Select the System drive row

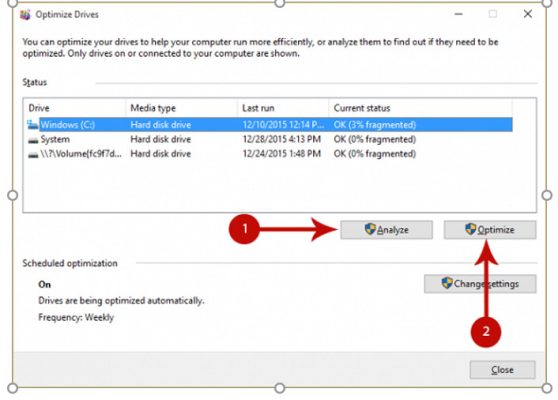click(x=270, y=139)
